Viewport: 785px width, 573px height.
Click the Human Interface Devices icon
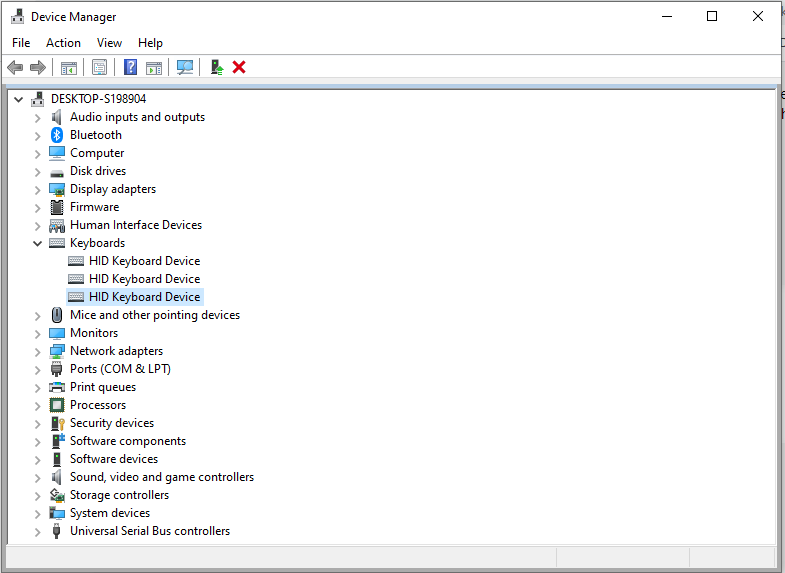coord(57,226)
